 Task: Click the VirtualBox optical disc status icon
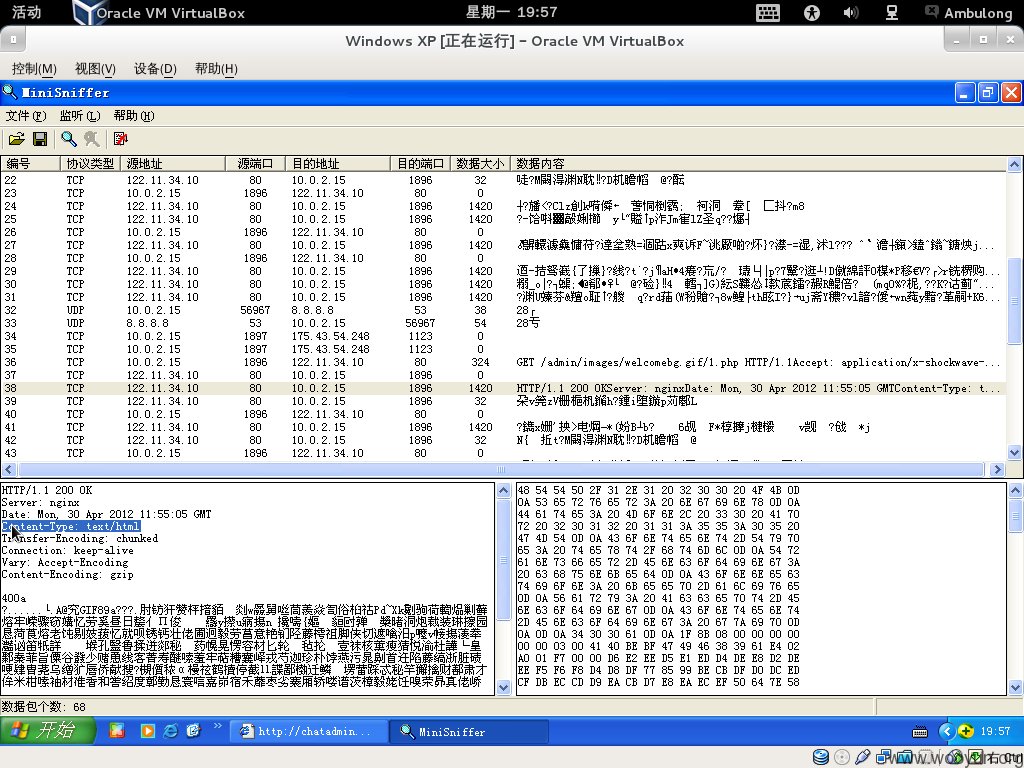click(x=842, y=757)
